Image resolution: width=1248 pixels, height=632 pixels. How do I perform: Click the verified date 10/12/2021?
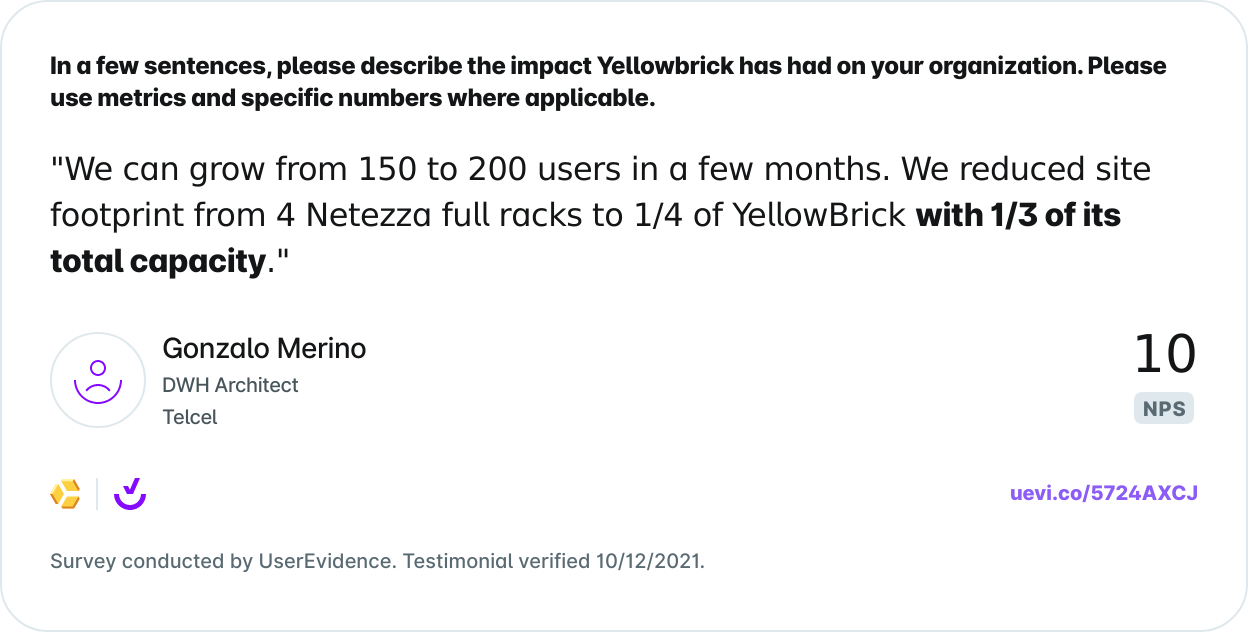[x=648, y=561]
